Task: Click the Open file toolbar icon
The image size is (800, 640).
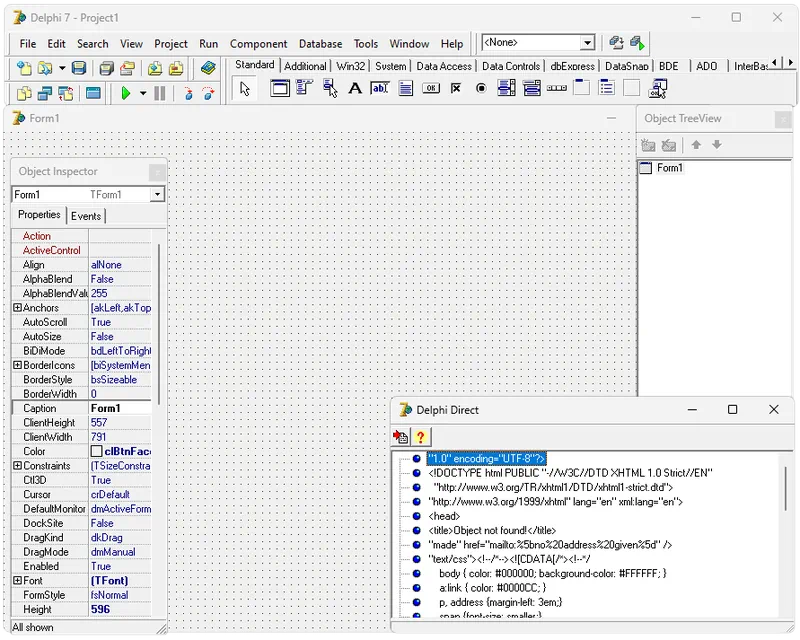Action: [x=45, y=68]
